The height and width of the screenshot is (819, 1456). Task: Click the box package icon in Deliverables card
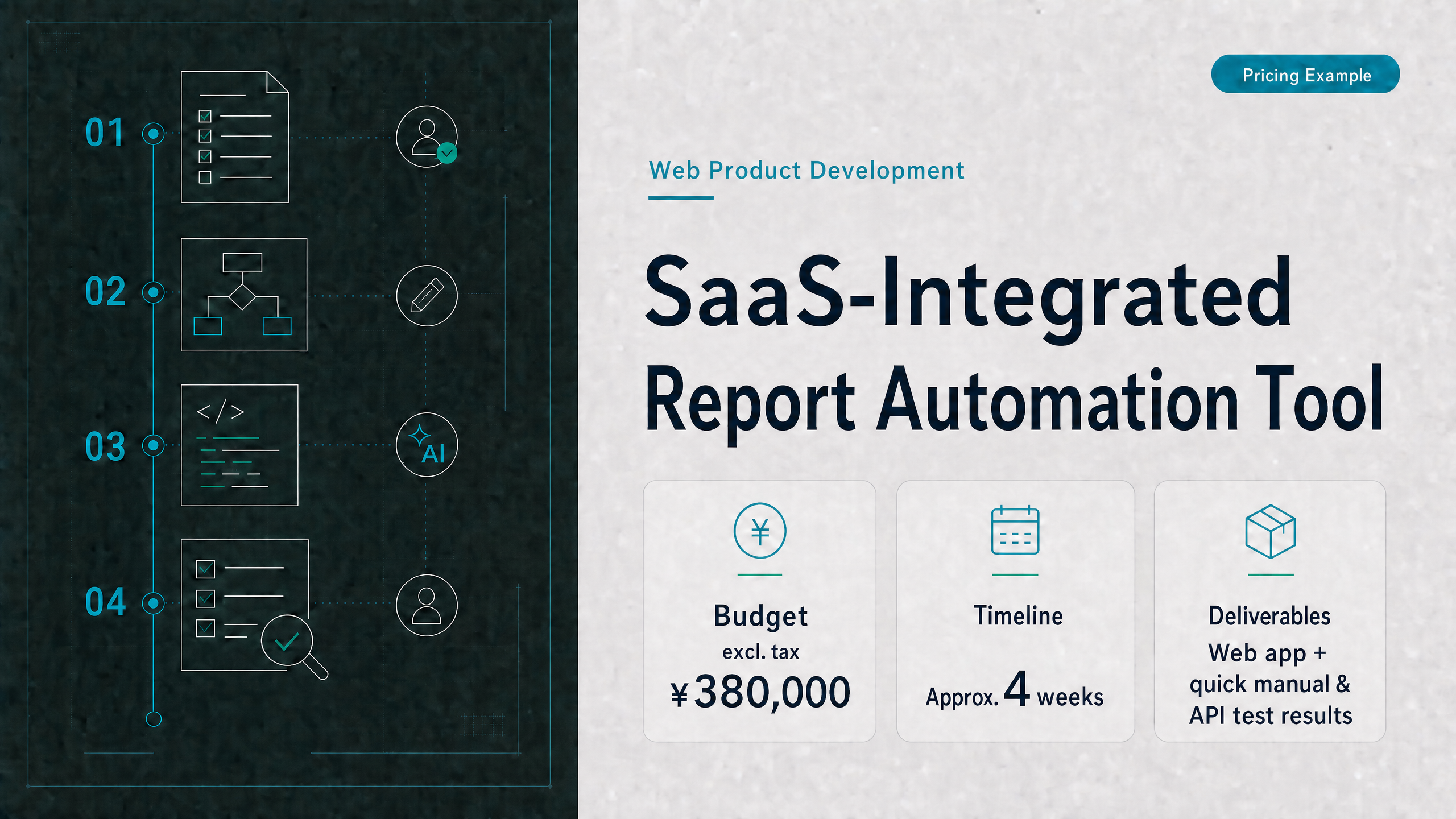point(1271,531)
